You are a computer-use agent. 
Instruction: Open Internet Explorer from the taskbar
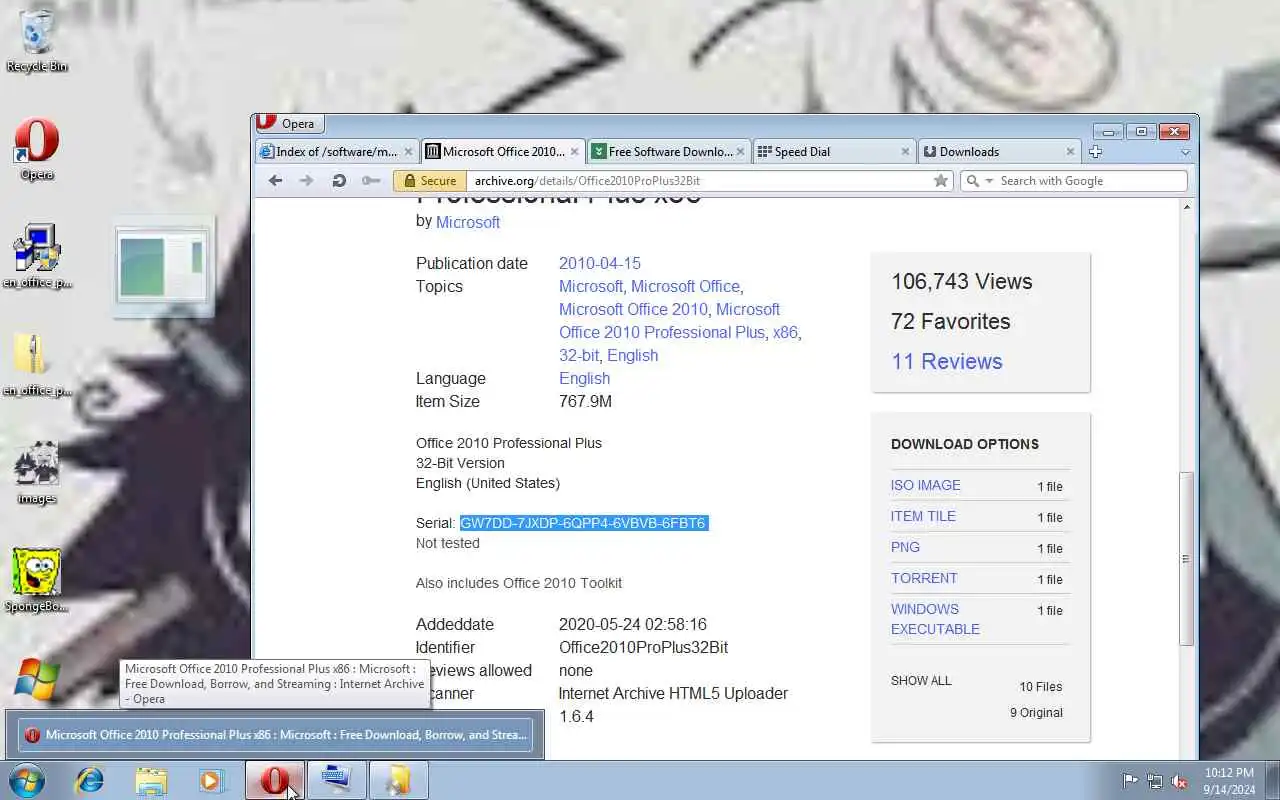[89, 780]
